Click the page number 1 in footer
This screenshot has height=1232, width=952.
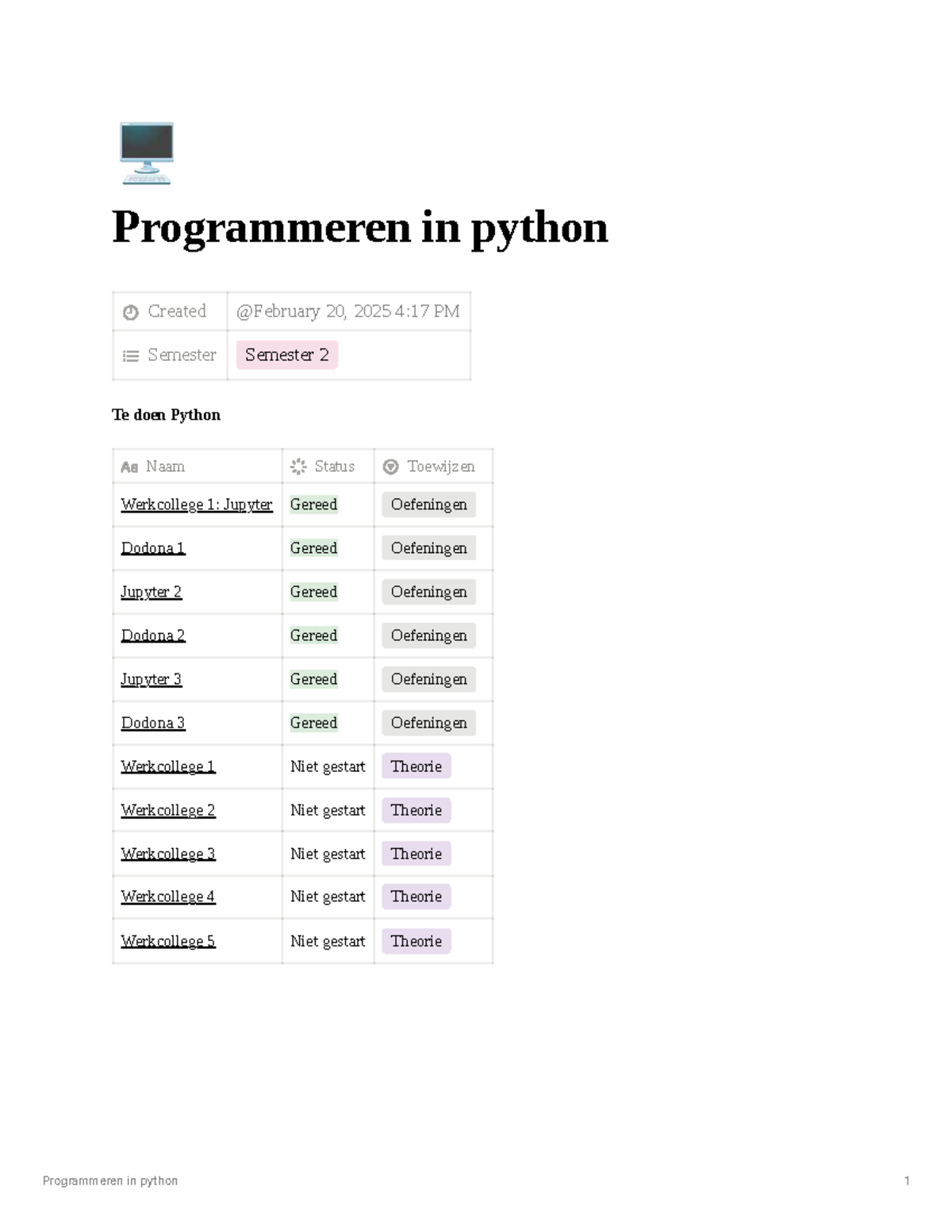pyautogui.click(x=907, y=1180)
